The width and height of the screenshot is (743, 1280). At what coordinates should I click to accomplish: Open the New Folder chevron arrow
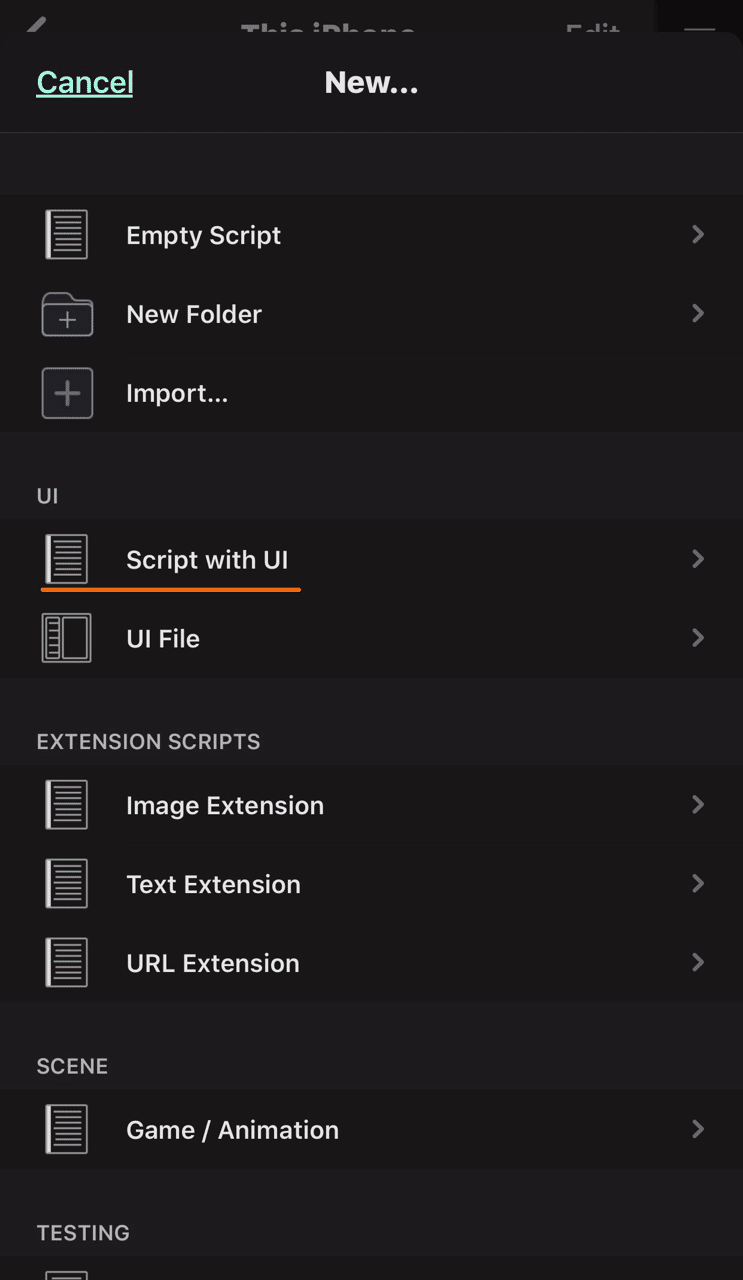pos(698,314)
